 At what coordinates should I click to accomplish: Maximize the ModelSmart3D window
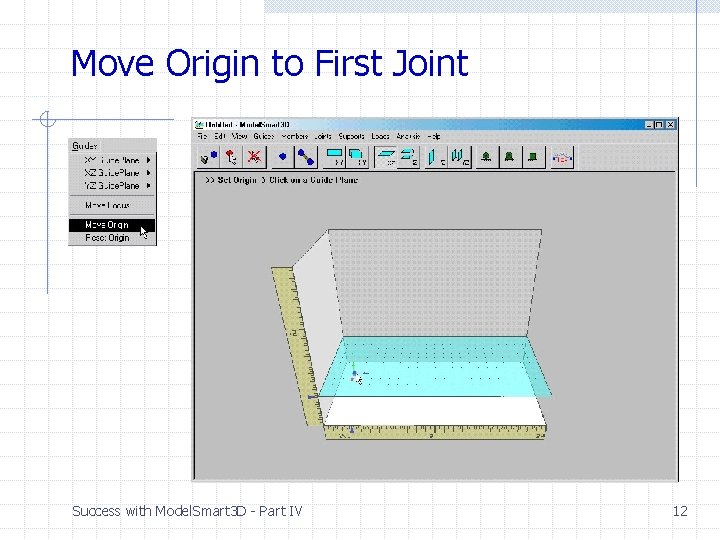click(x=659, y=125)
